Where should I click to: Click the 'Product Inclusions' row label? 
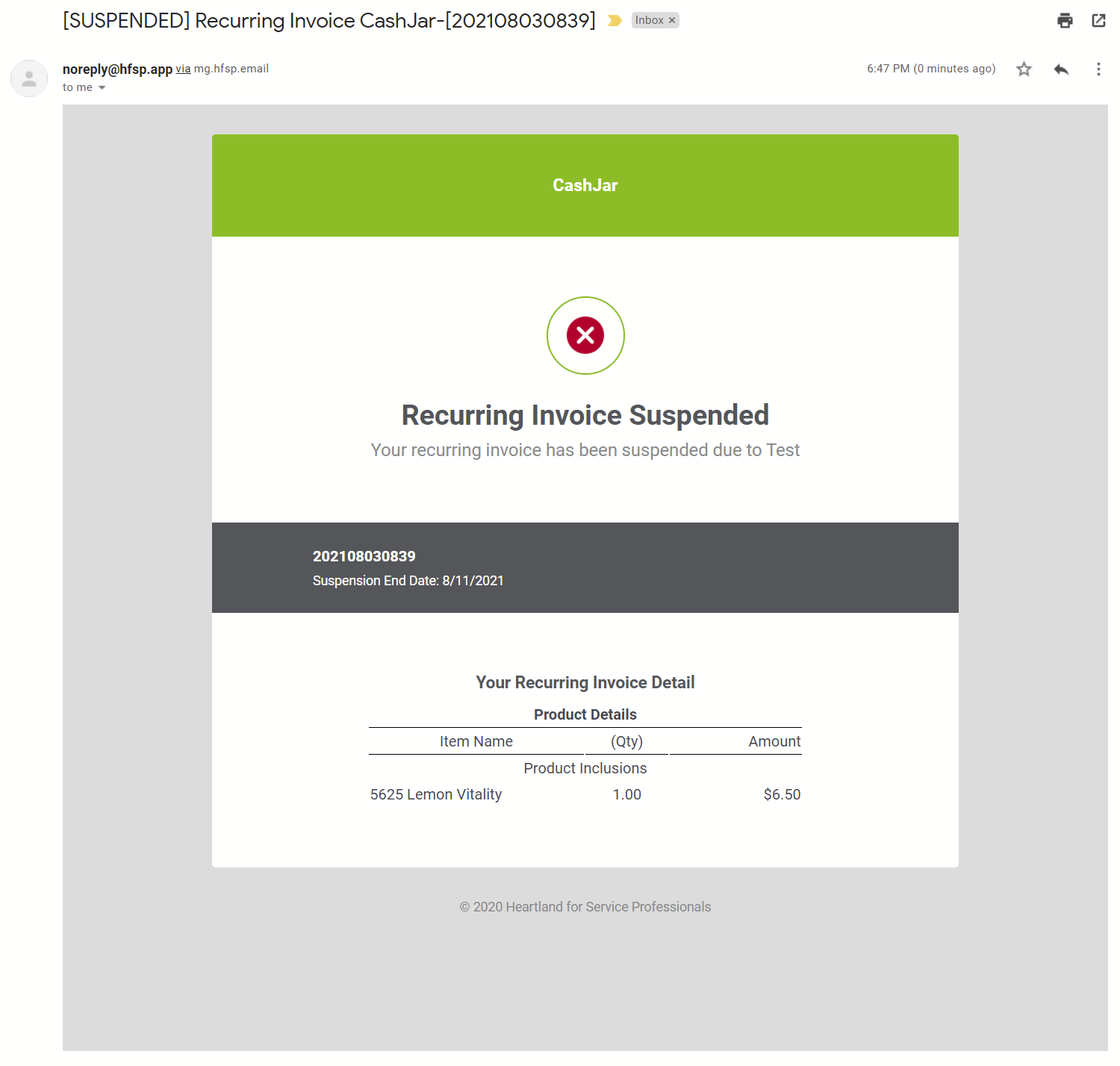coord(585,768)
